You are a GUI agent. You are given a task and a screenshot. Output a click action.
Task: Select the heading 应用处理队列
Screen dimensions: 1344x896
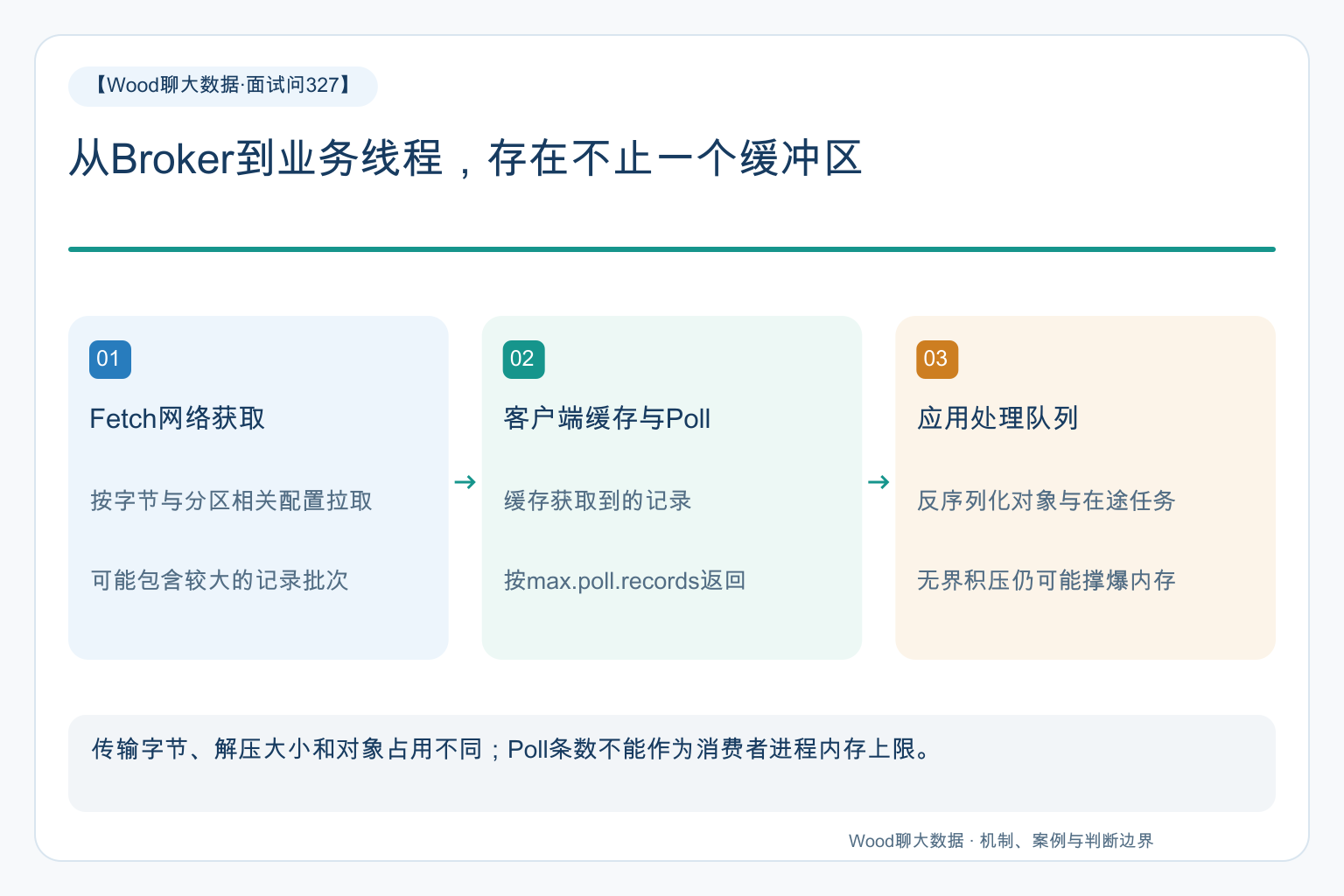coord(997,418)
